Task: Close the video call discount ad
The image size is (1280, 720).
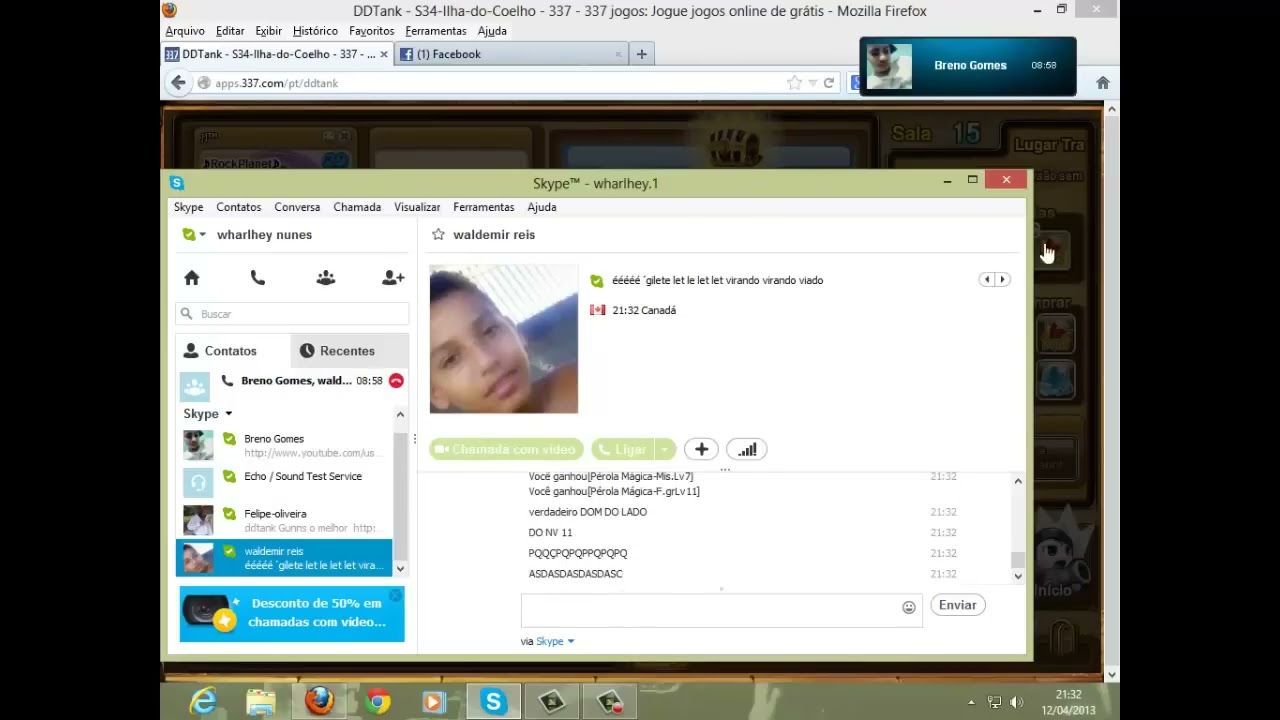Action: click(x=396, y=595)
